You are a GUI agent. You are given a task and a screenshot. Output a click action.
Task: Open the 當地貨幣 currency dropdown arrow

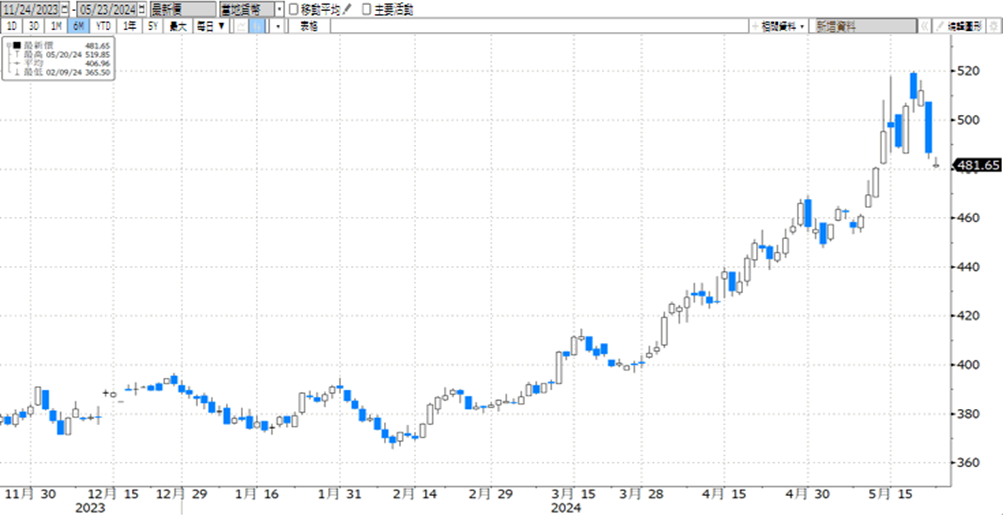pyautogui.click(x=278, y=10)
